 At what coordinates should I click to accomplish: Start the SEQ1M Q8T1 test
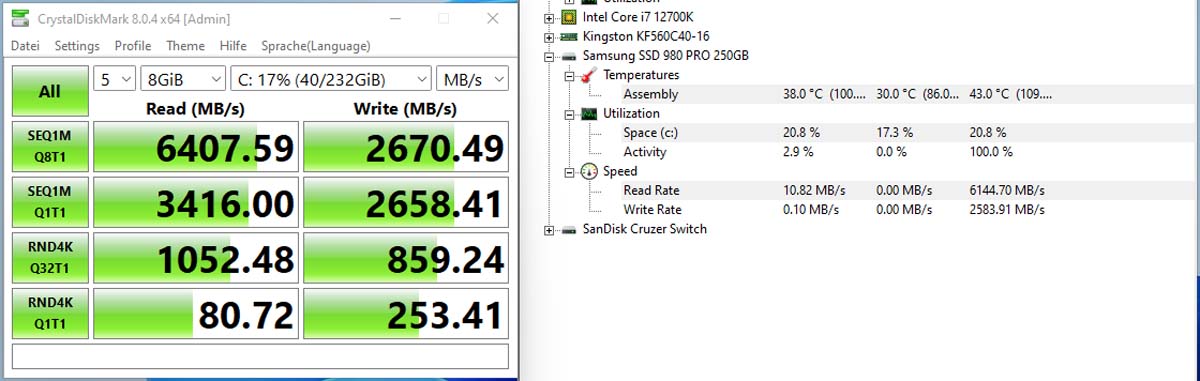[49, 147]
